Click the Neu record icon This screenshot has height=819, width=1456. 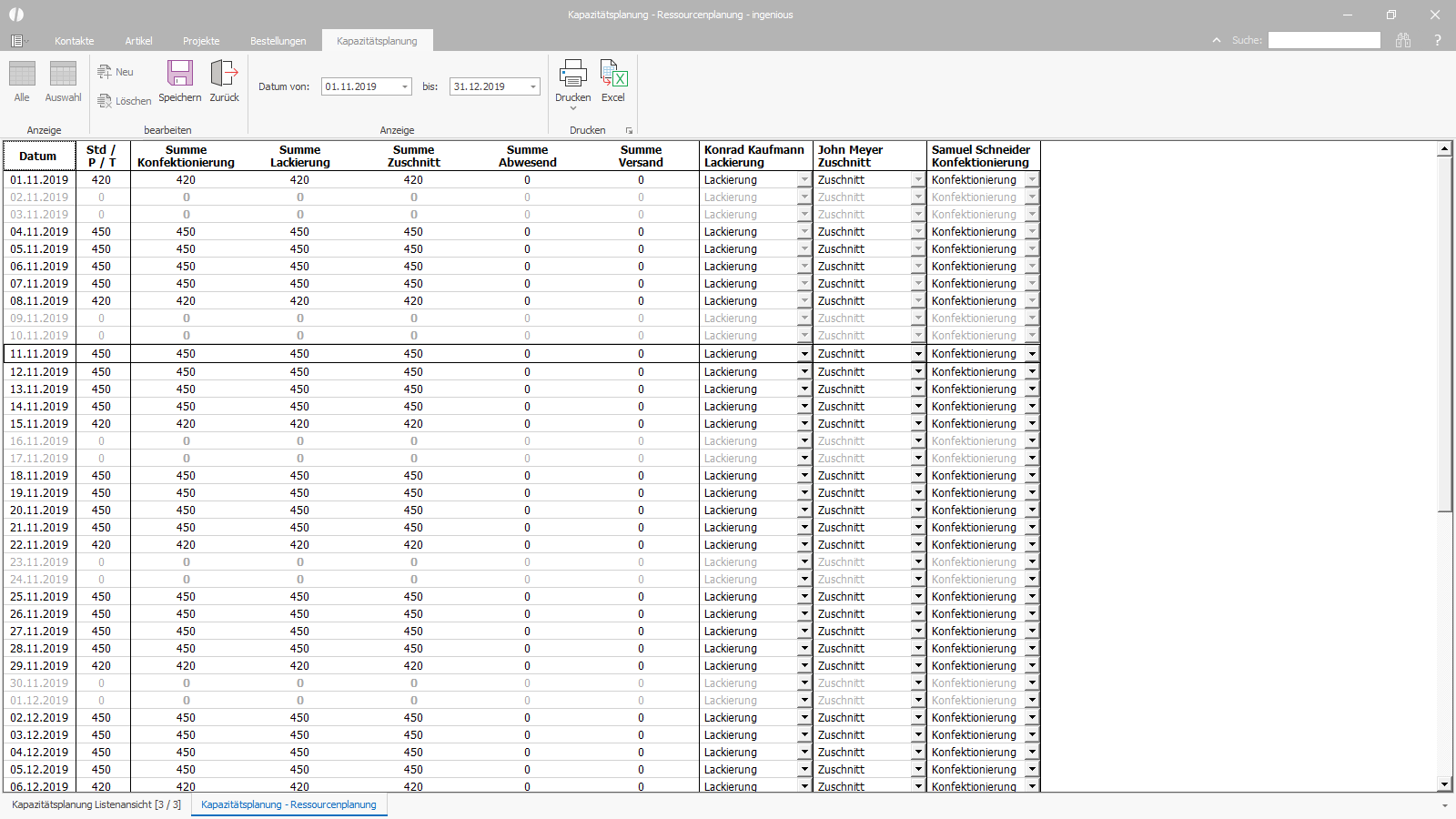106,72
